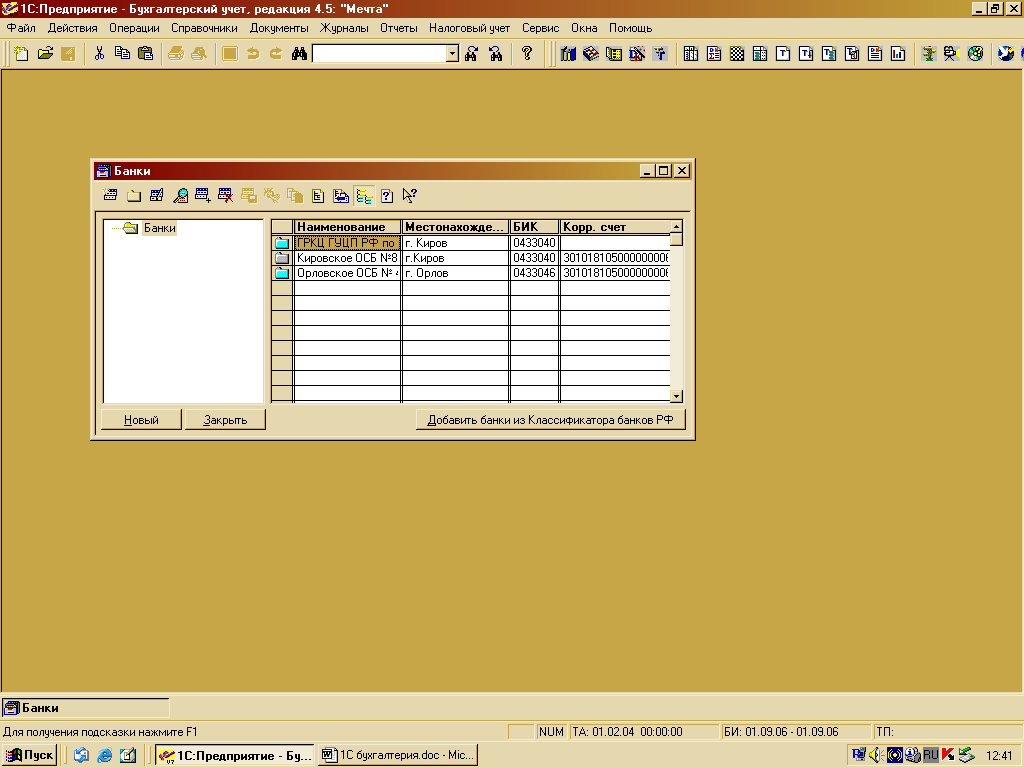Click the Наименование column header

point(347,227)
